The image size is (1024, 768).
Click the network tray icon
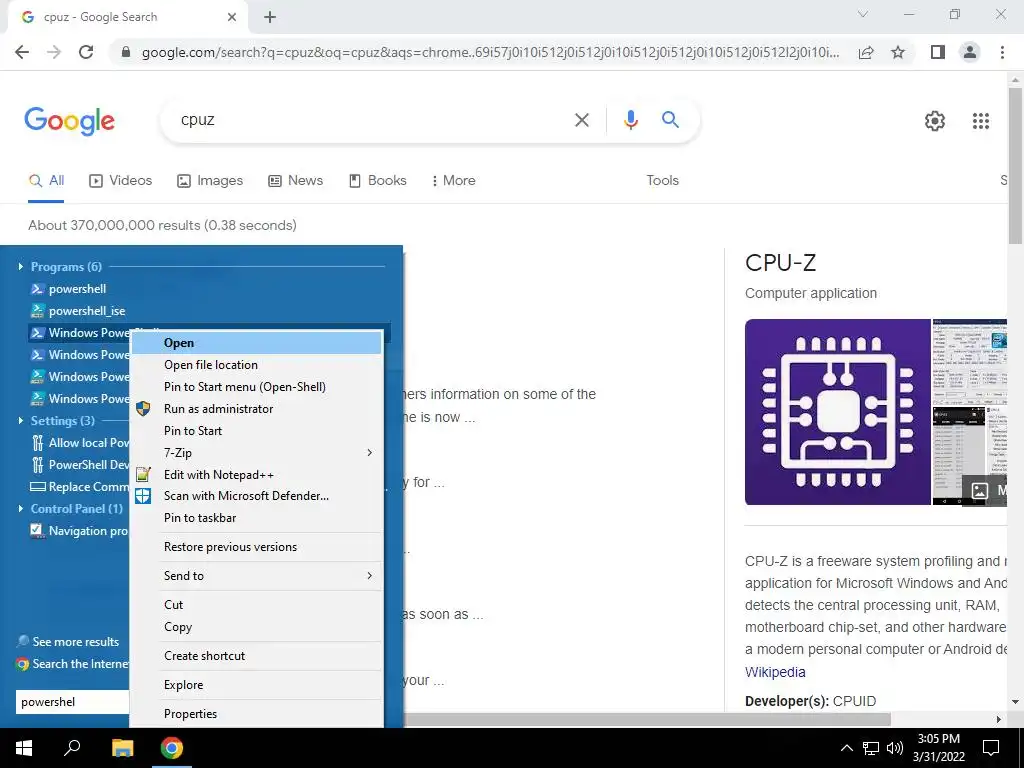tap(871, 748)
